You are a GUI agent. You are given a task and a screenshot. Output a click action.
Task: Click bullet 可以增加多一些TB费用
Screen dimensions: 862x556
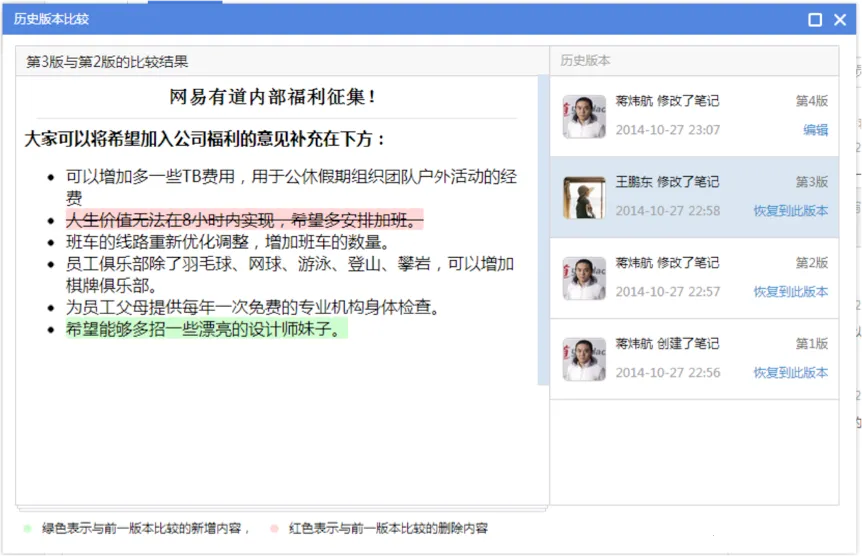click(291, 187)
